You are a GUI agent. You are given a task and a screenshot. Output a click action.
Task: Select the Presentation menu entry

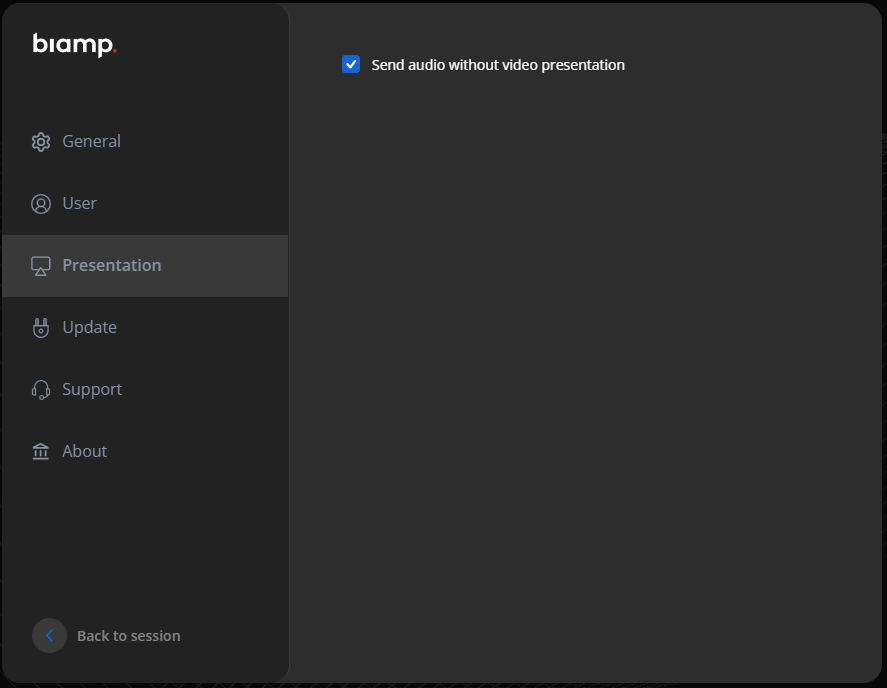[111, 265]
